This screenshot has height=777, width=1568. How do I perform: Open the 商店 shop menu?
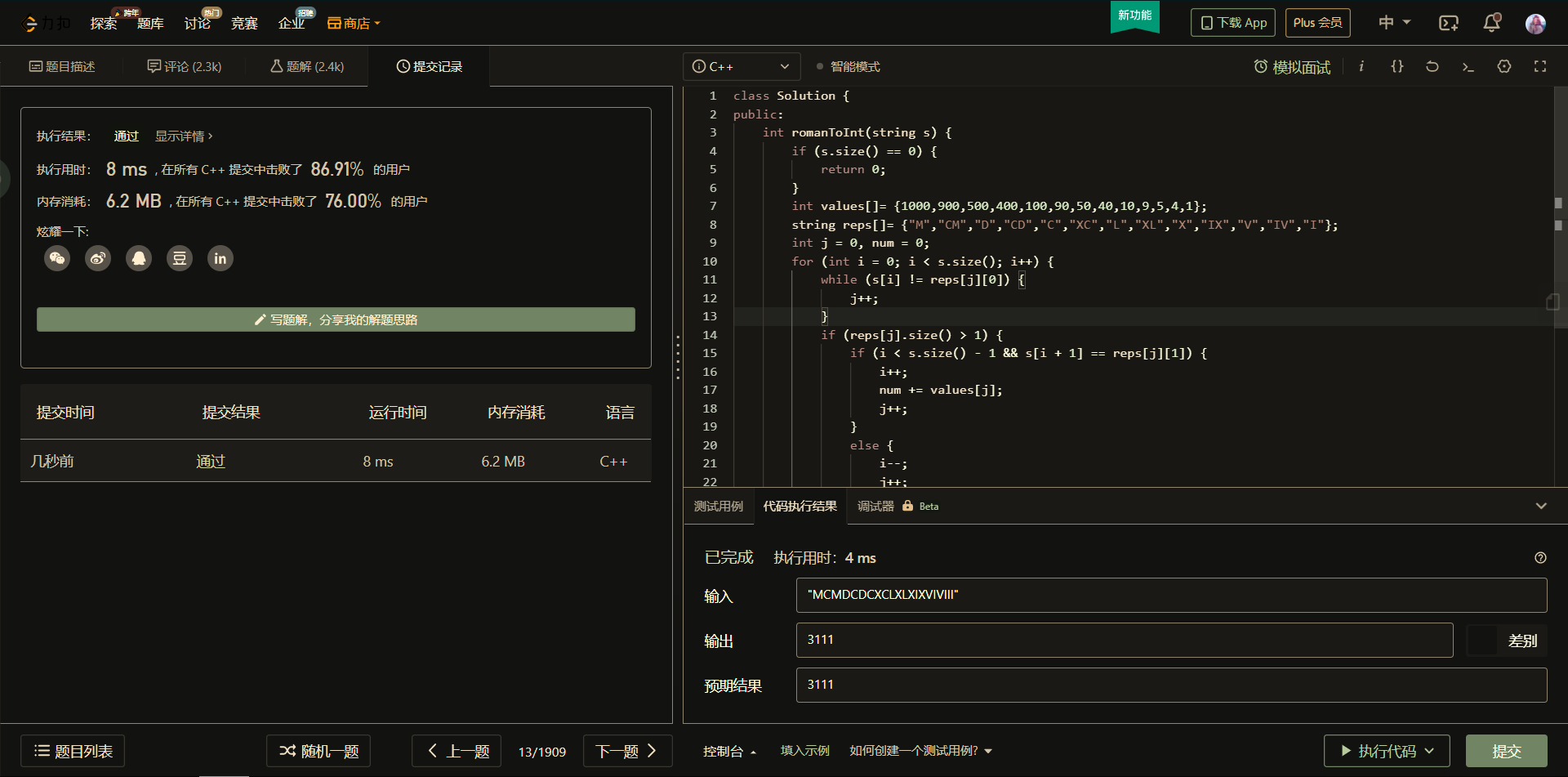pyautogui.click(x=354, y=24)
